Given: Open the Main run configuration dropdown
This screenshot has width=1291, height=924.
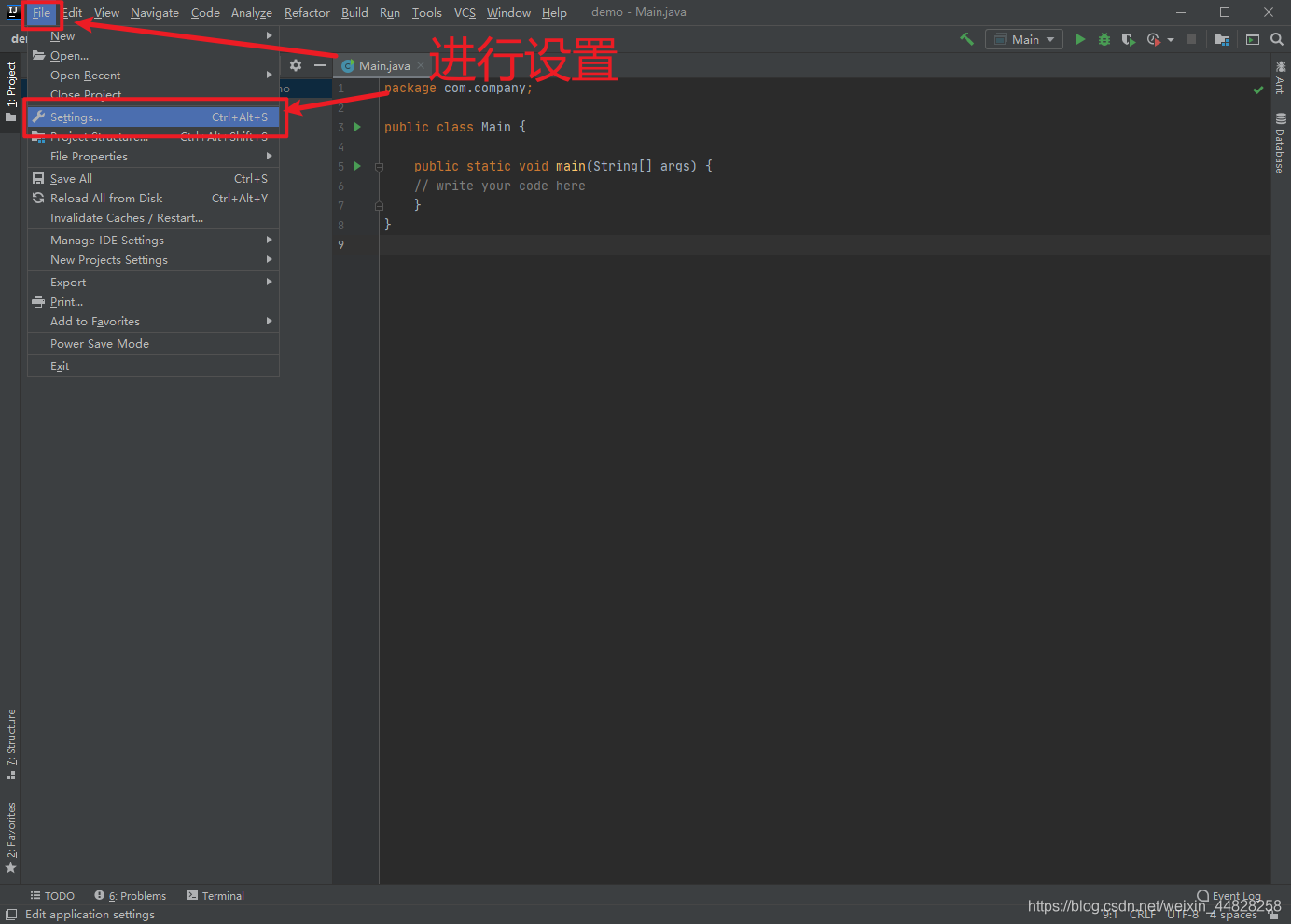Looking at the screenshot, I should coord(1024,39).
